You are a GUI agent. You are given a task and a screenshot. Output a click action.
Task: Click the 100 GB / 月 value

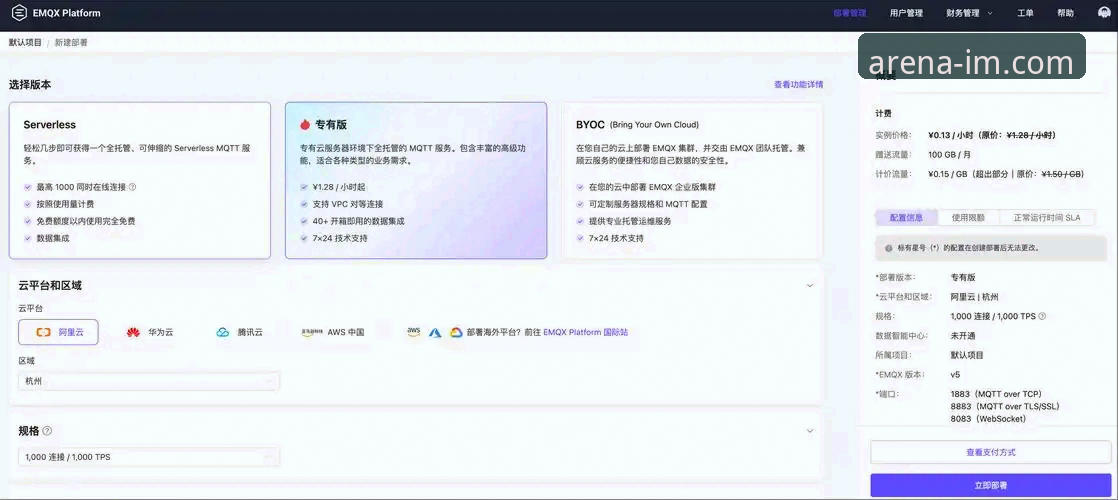(949, 154)
